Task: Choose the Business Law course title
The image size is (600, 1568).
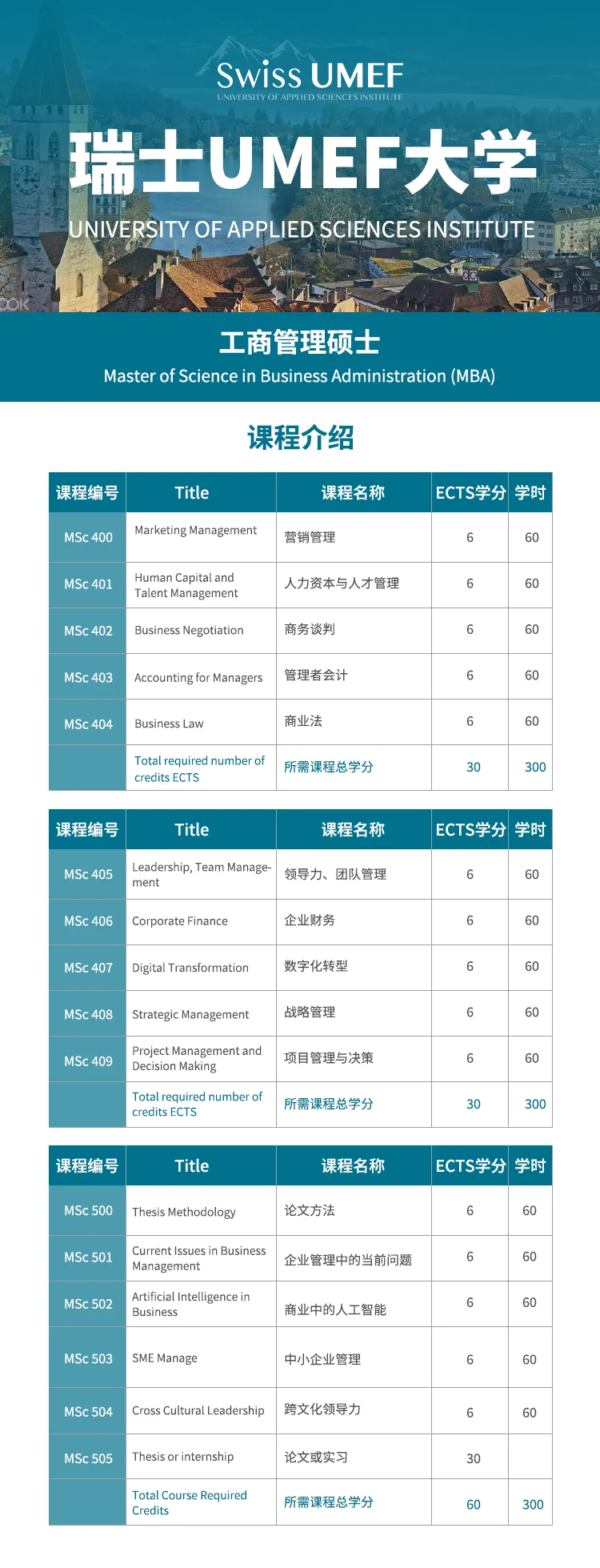Action: [169, 724]
